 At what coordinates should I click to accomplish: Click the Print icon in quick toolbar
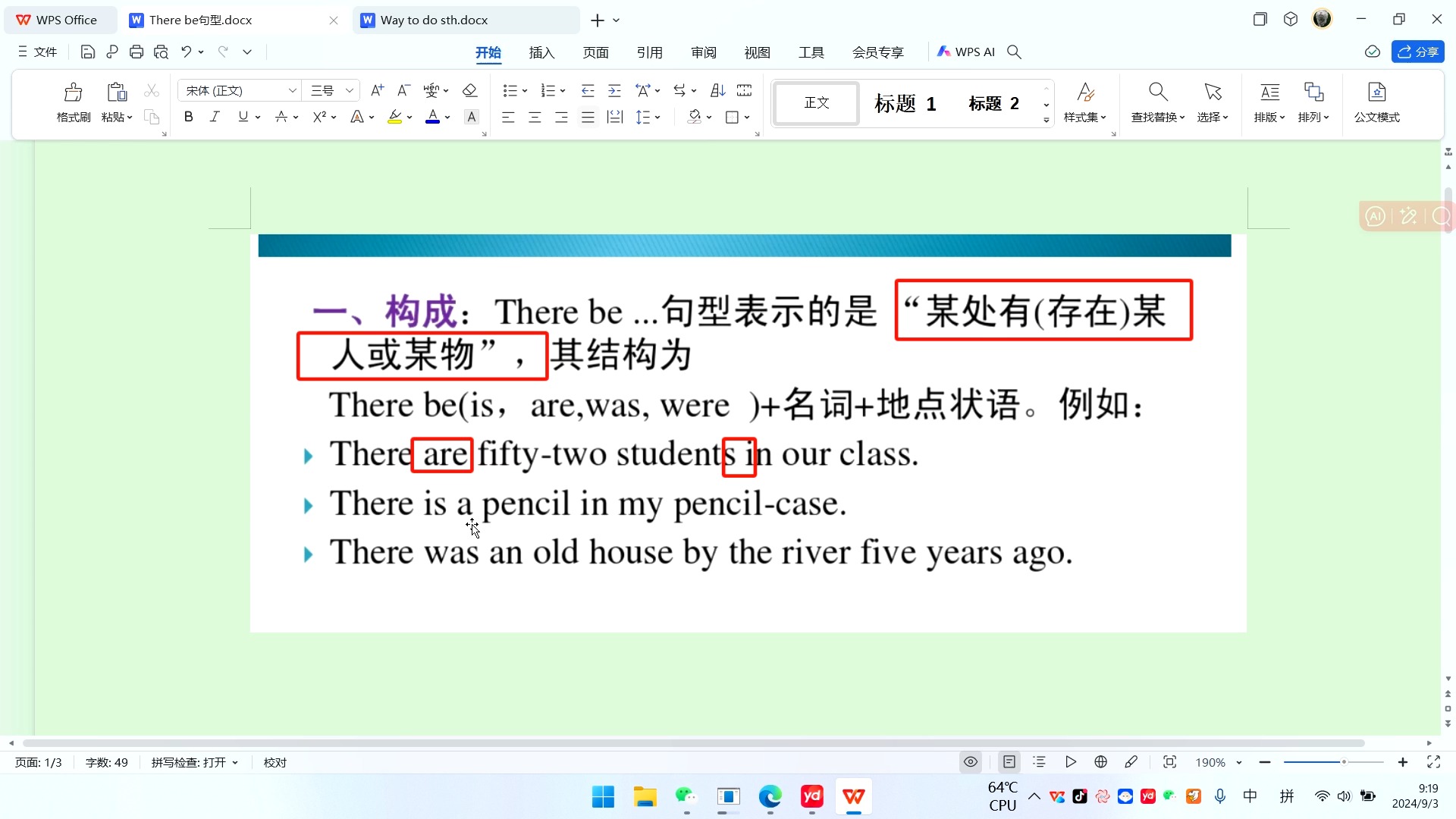point(136,52)
